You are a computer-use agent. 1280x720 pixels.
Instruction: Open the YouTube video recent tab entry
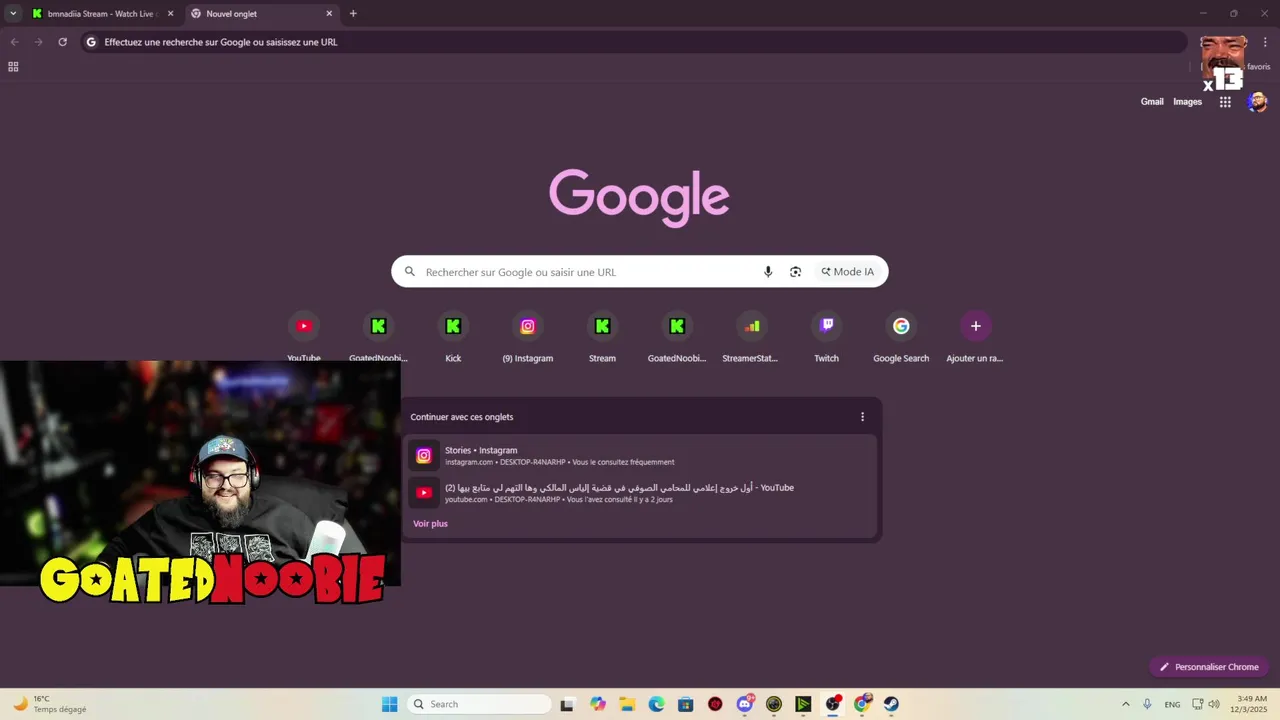640,493
